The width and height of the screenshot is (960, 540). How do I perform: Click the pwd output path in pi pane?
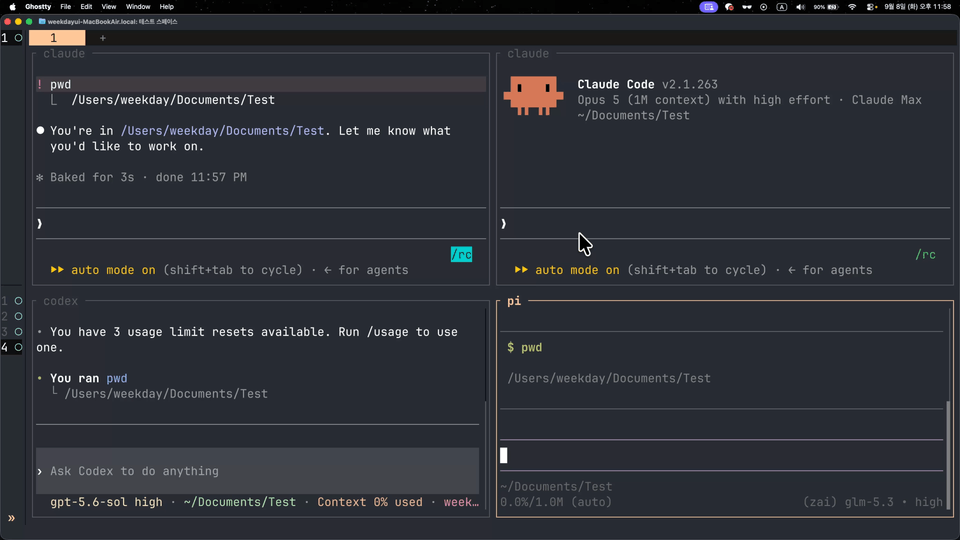[x=609, y=378]
